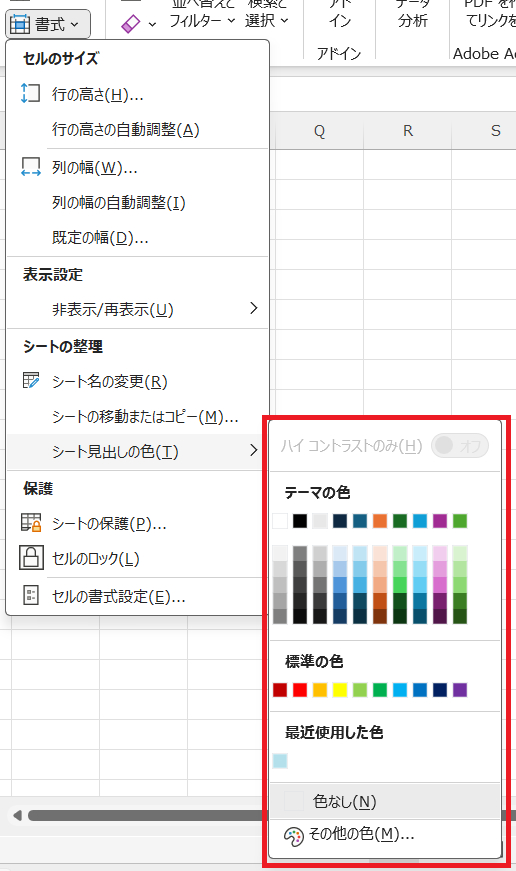Click the 書式 table icon
Screen dimensions: 516x871
click(21, 24)
